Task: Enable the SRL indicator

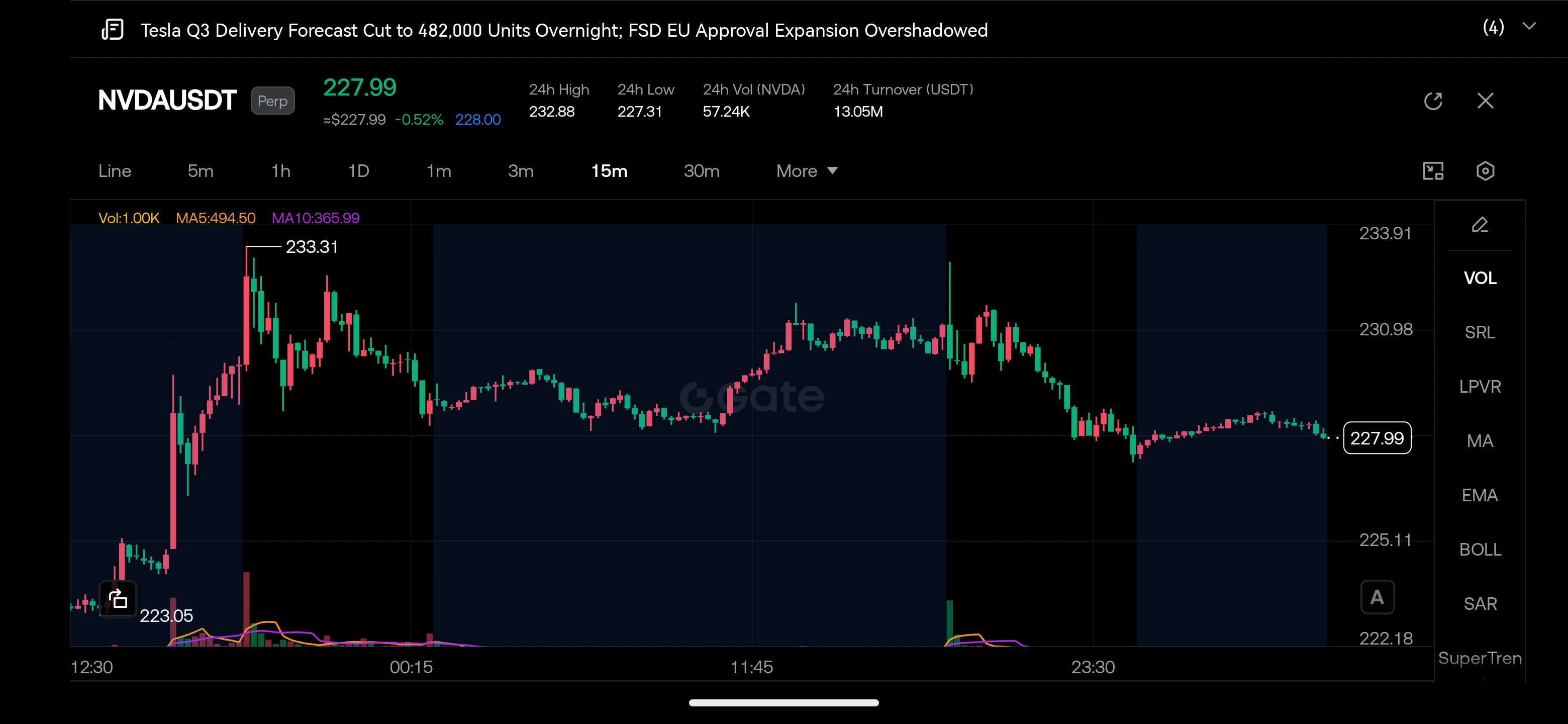Action: pyautogui.click(x=1480, y=332)
